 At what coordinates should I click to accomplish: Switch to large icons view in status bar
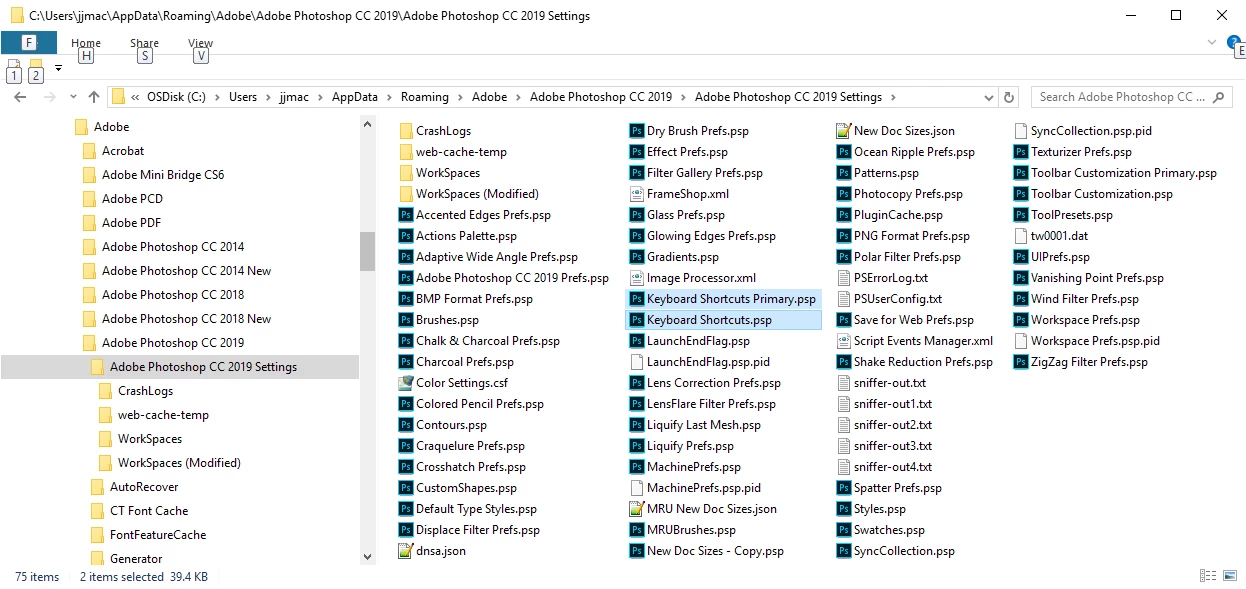point(1229,576)
